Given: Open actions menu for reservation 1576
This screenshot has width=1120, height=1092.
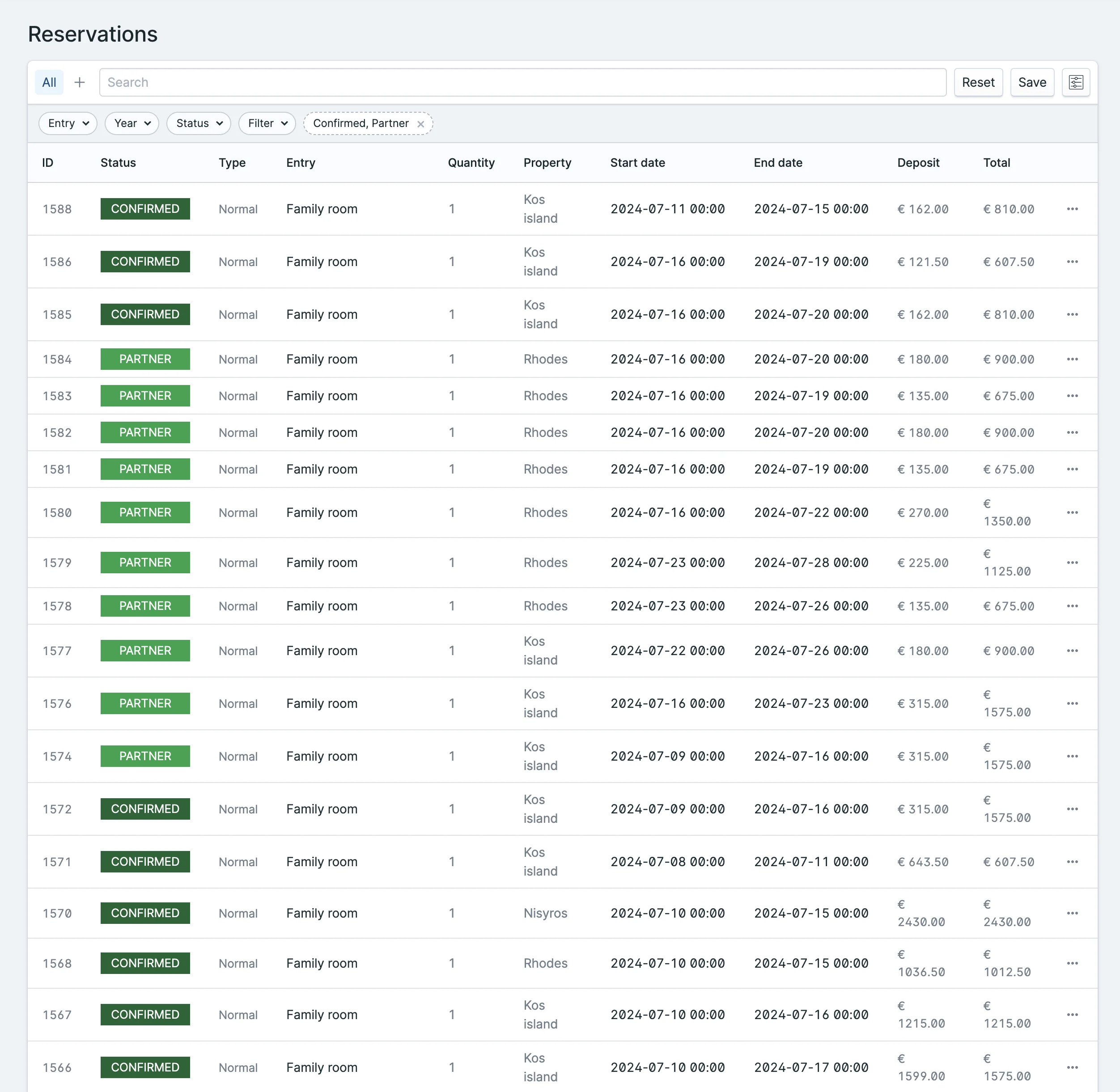Looking at the screenshot, I should 1072,703.
